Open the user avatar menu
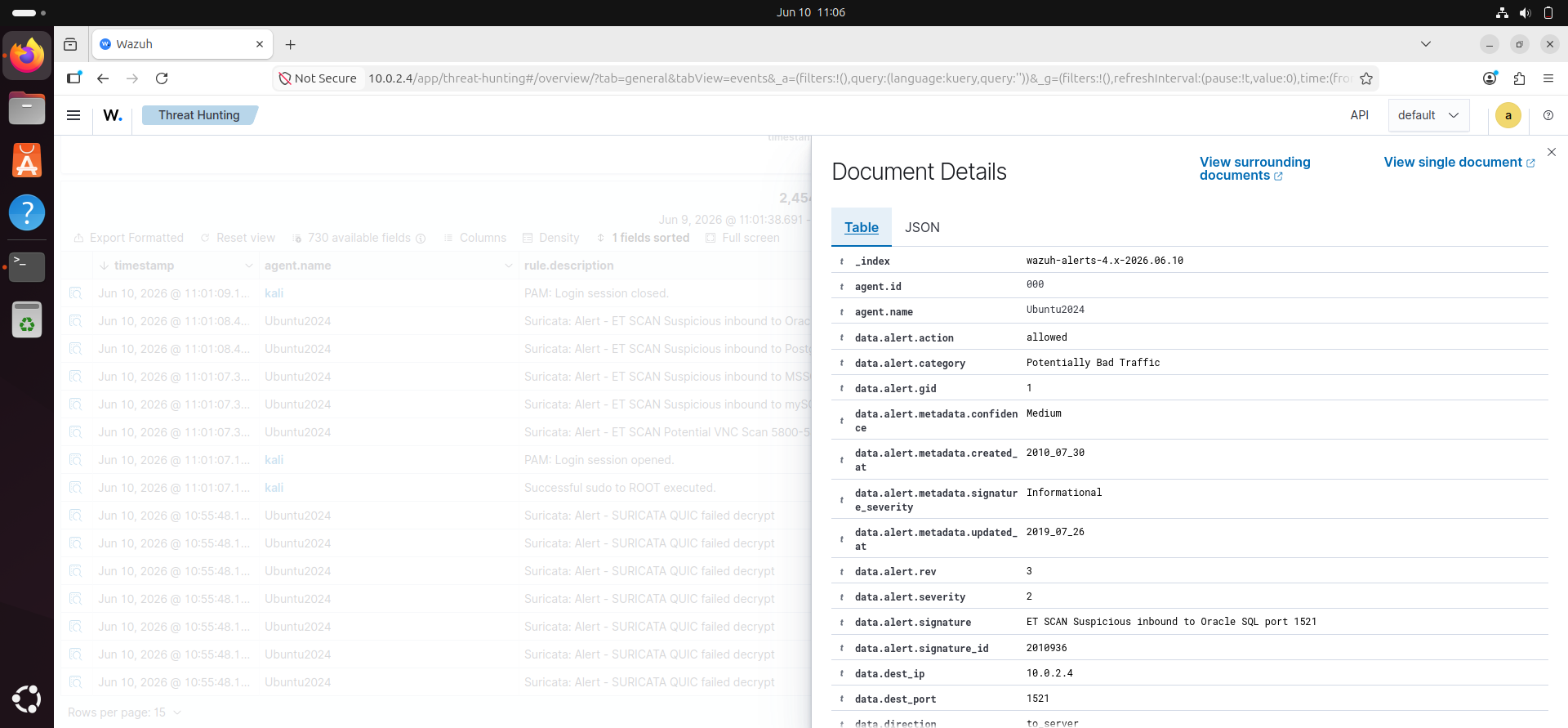 coord(1508,115)
